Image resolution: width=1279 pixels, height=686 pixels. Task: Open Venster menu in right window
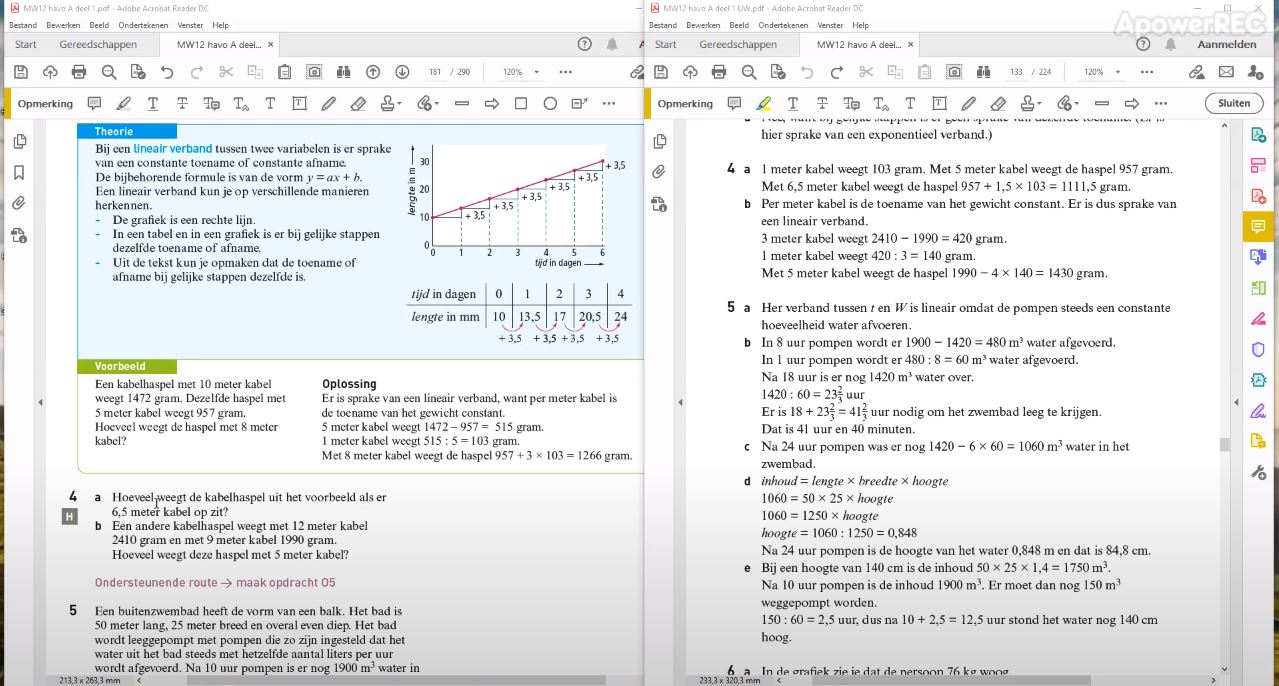pyautogui.click(x=830, y=25)
